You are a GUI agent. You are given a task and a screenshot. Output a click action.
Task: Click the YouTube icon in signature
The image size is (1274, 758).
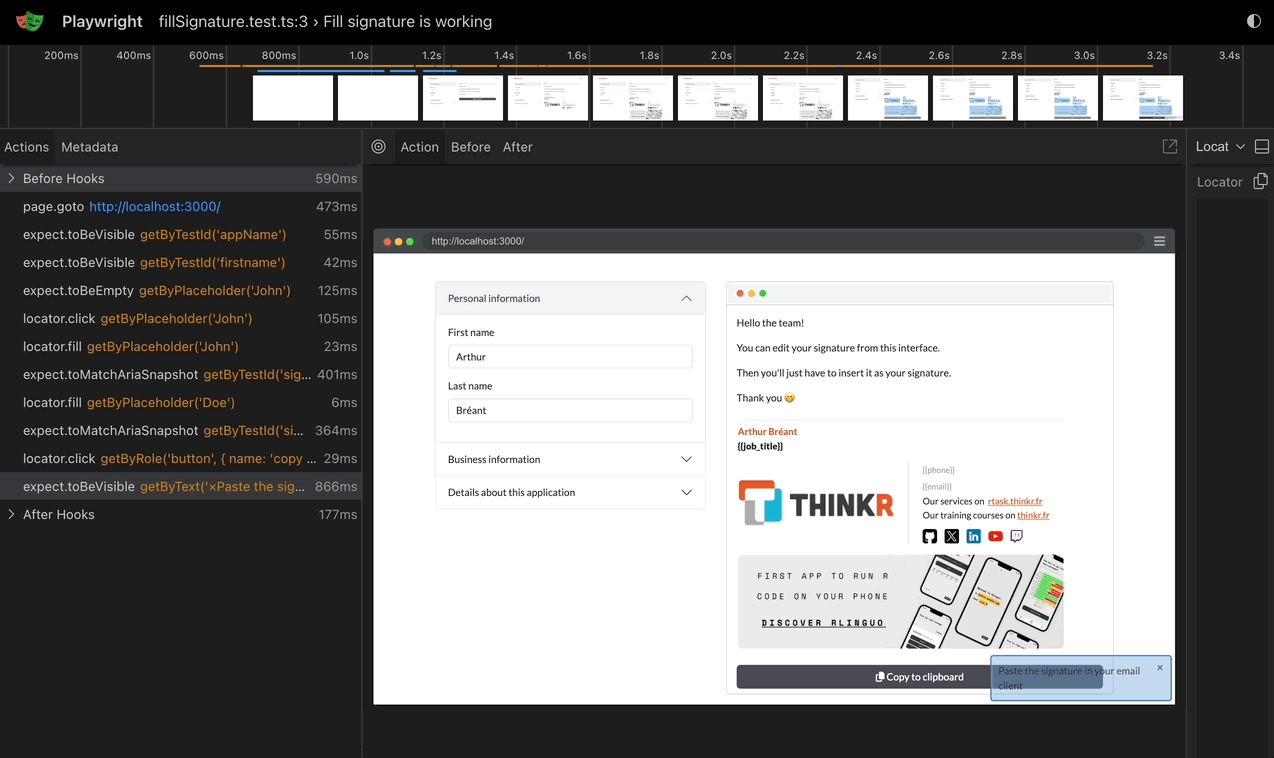[x=995, y=536]
